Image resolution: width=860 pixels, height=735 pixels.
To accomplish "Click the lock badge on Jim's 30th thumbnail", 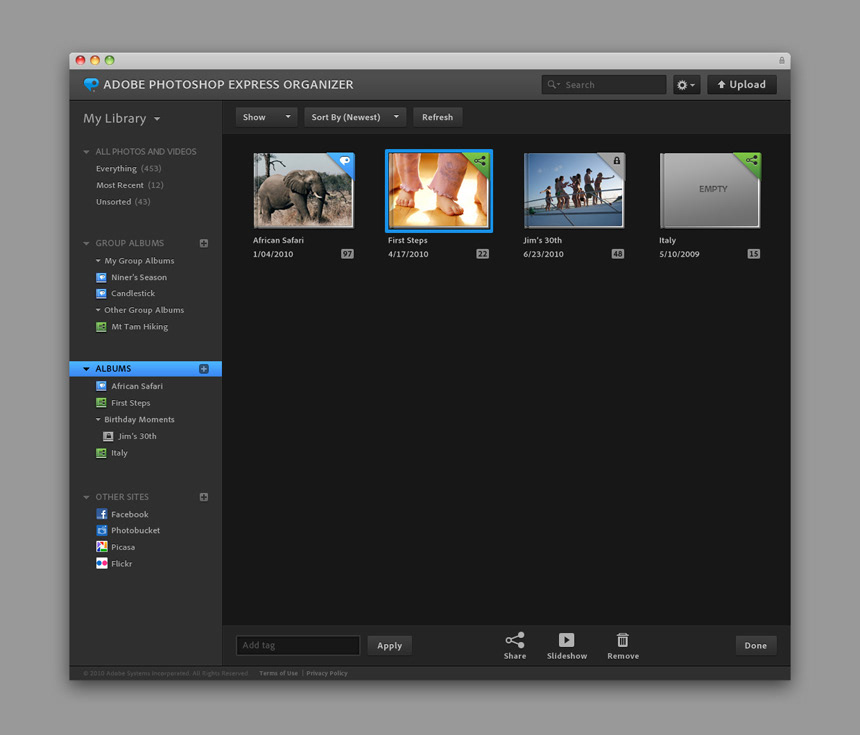I will coord(615,162).
